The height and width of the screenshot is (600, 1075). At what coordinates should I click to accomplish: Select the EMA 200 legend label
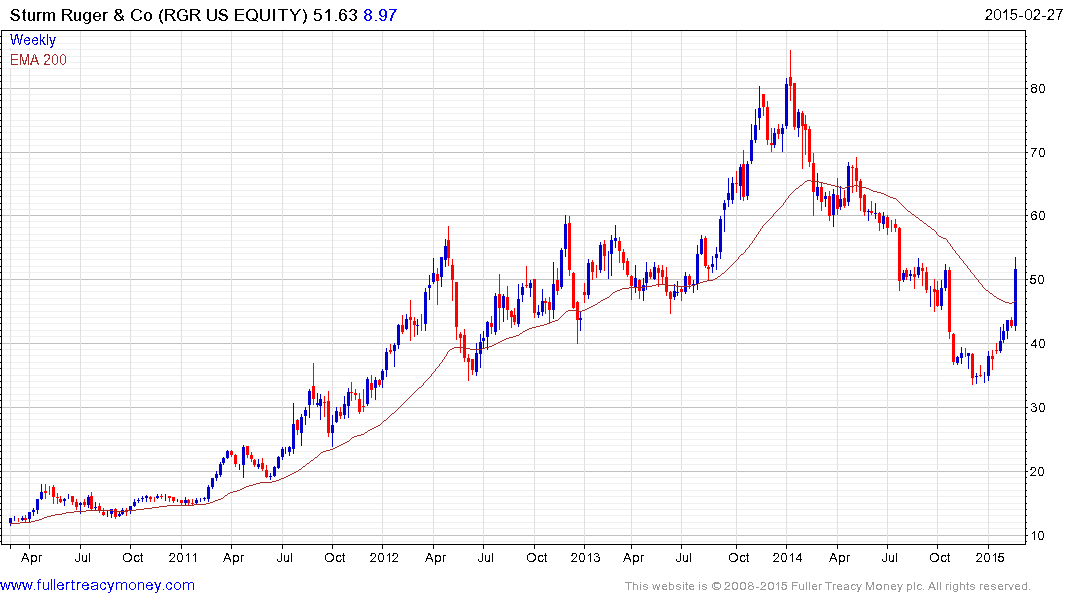[x=38, y=60]
